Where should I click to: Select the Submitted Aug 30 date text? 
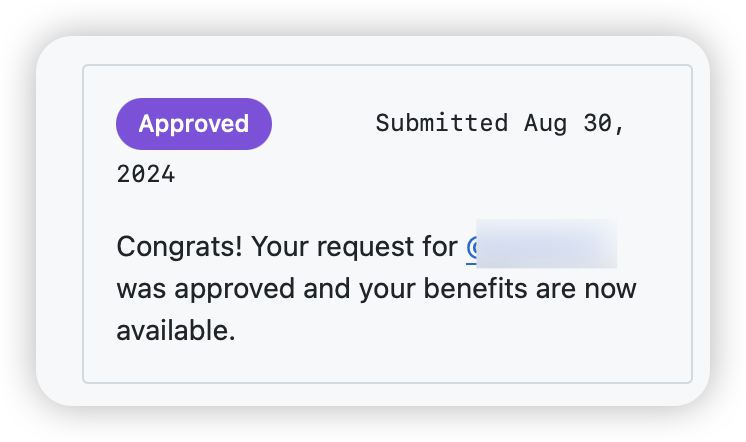pyautogui.click(x=500, y=123)
